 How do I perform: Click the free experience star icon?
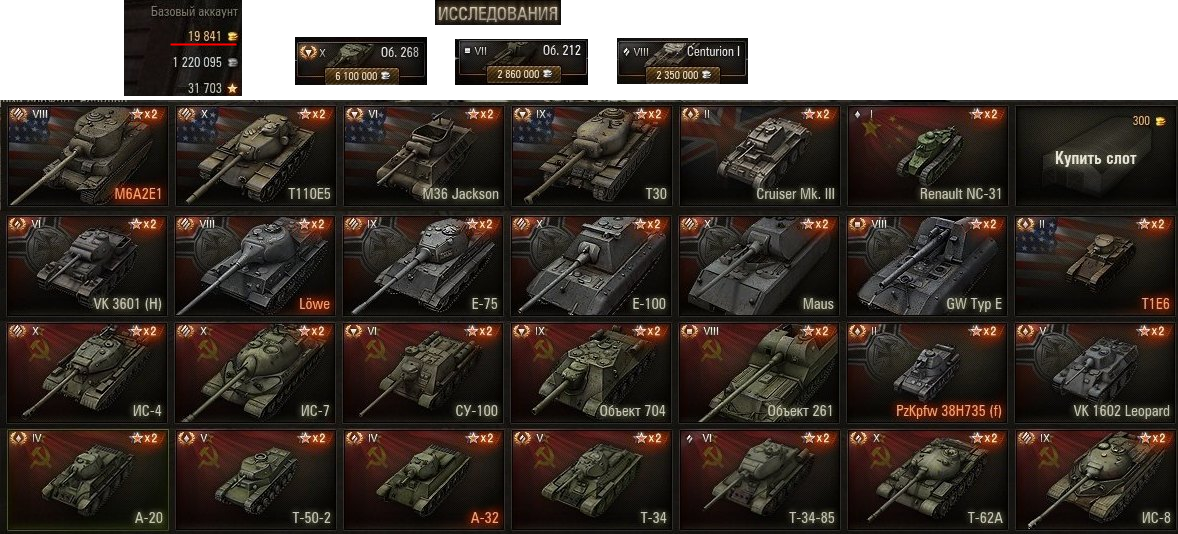tap(232, 88)
